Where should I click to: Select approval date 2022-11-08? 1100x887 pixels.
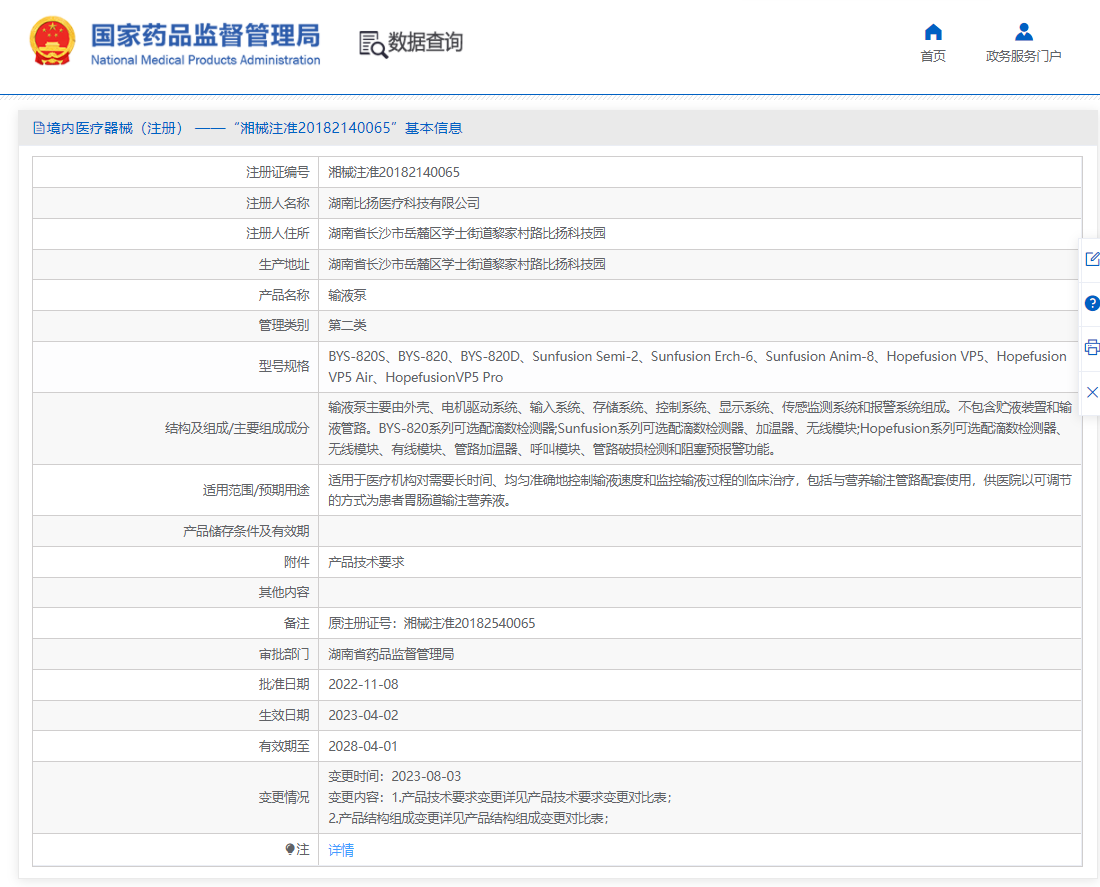(363, 684)
